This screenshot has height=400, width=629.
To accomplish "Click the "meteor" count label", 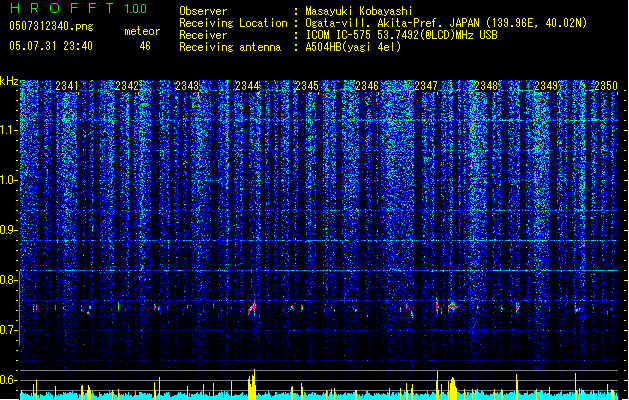I will tap(142, 31).
